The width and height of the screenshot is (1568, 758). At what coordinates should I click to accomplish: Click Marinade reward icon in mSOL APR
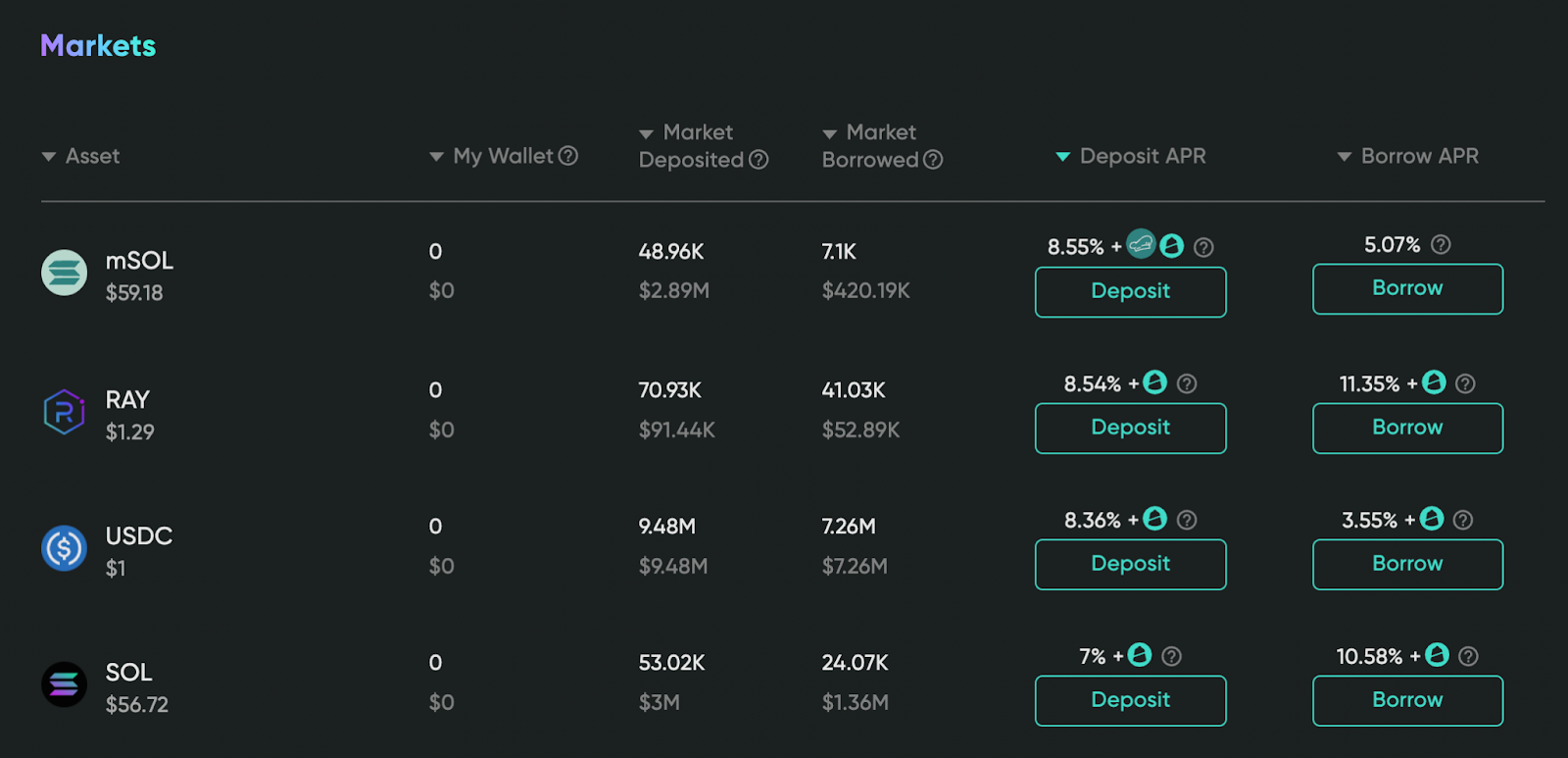pyautogui.click(x=1141, y=244)
